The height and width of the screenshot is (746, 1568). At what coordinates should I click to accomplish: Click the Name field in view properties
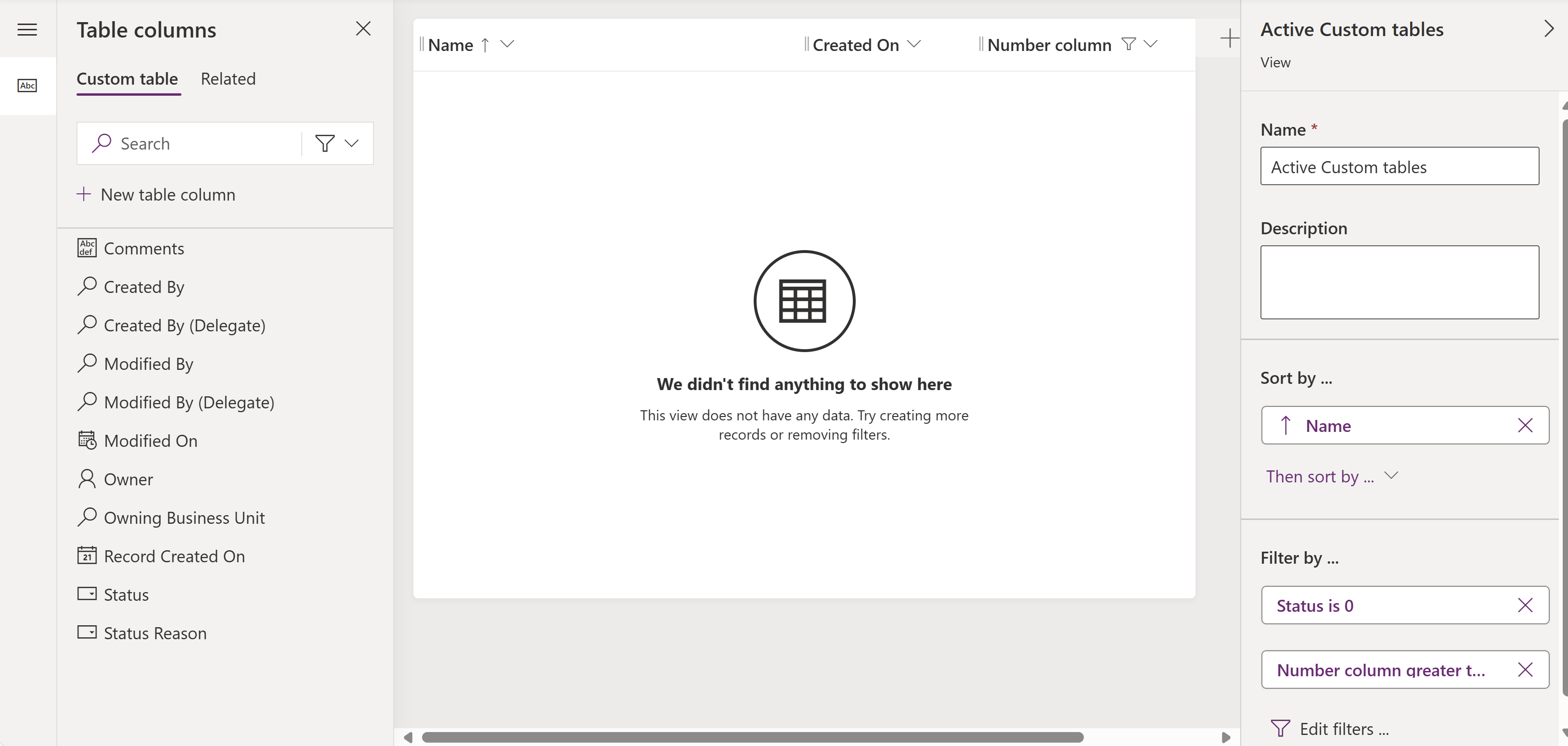pyautogui.click(x=1400, y=165)
